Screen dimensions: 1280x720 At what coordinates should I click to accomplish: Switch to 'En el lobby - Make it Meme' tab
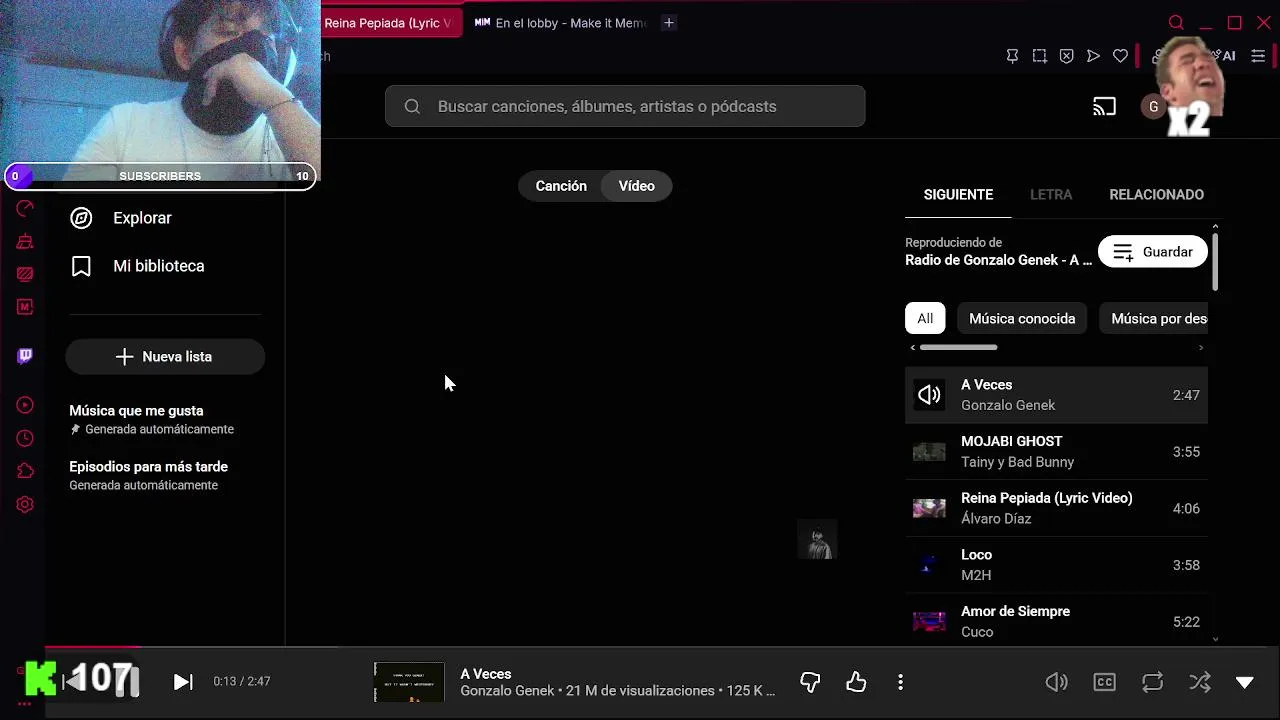560,23
